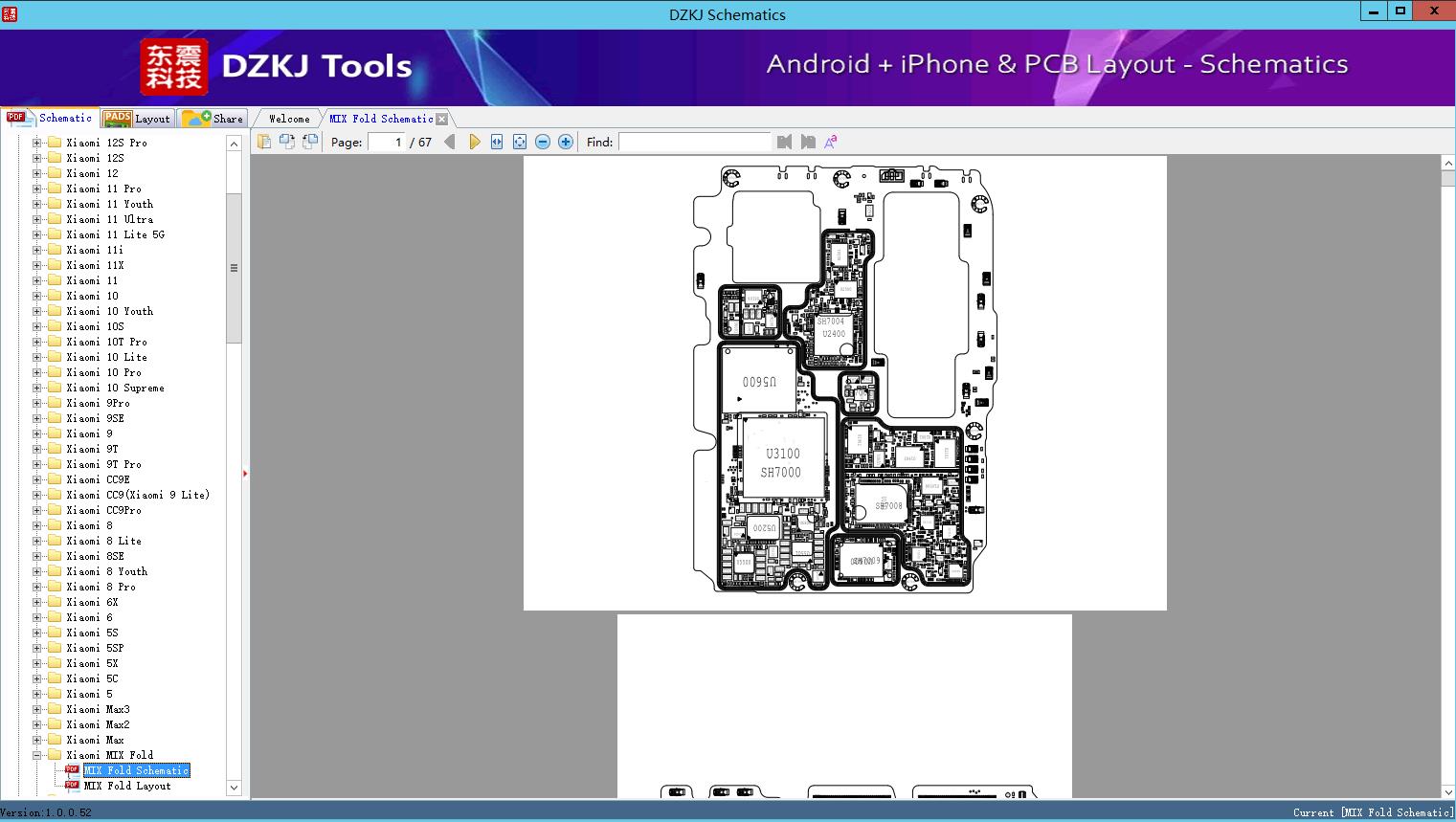
Task: Select the Xiaomi 9SE folder
Action: tap(95, 418)
